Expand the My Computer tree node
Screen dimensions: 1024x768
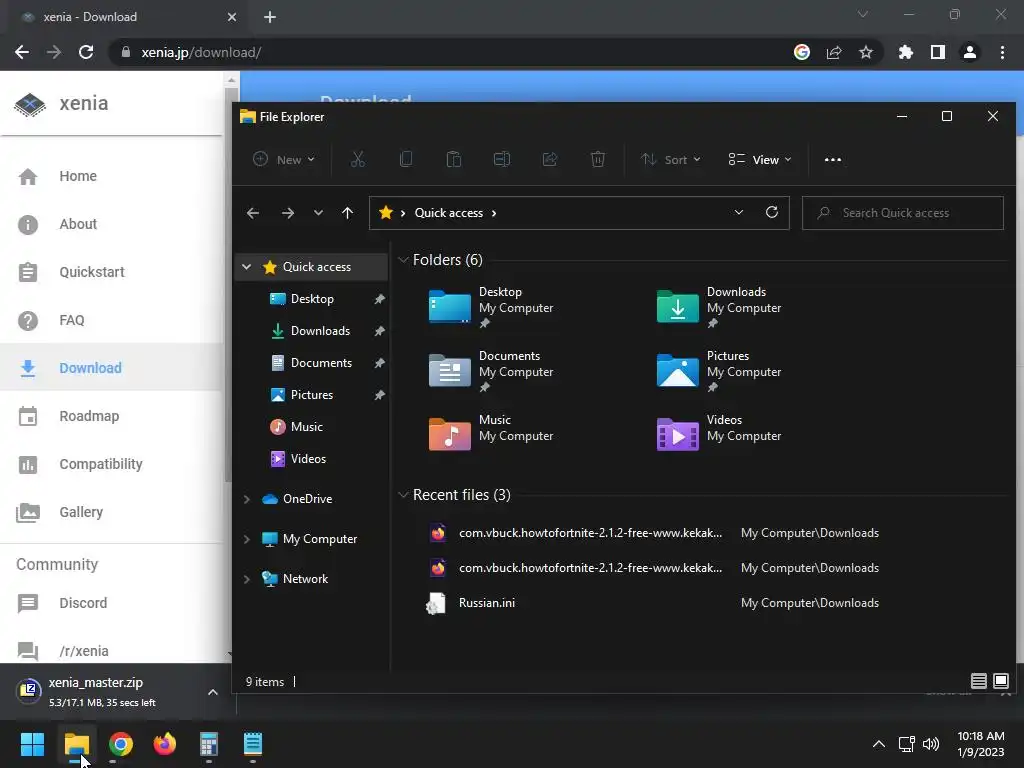coord(247,539)
